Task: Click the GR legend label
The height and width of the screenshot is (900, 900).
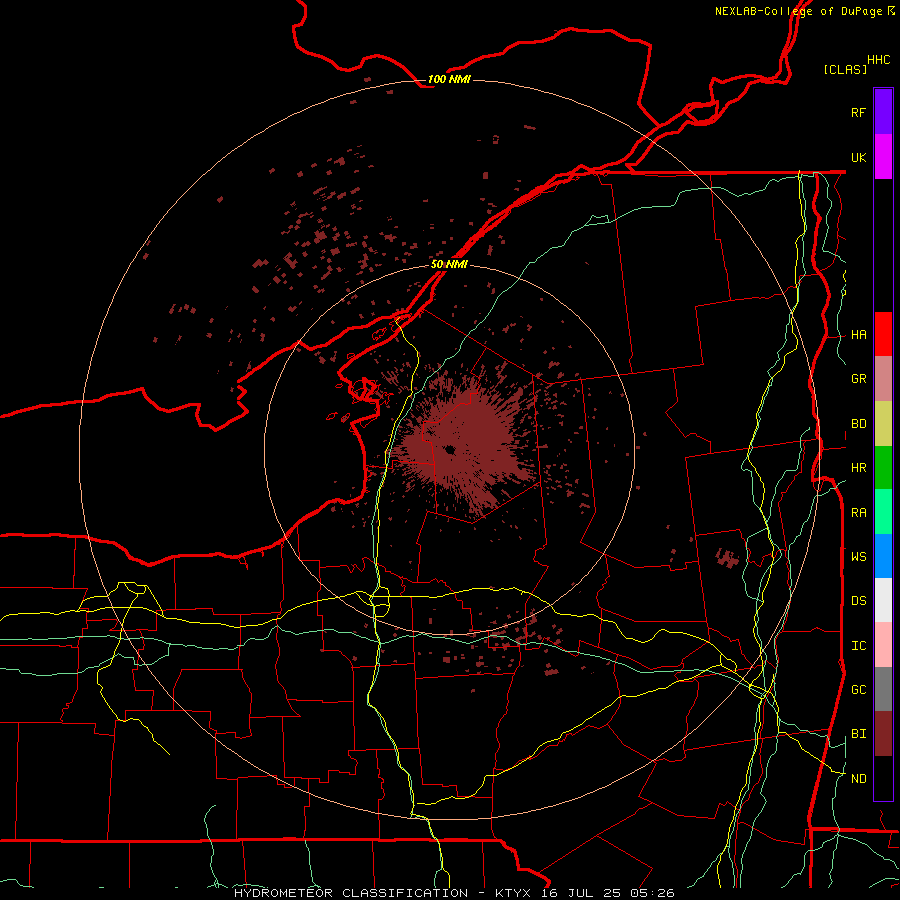Action: [x=858, y=379]
